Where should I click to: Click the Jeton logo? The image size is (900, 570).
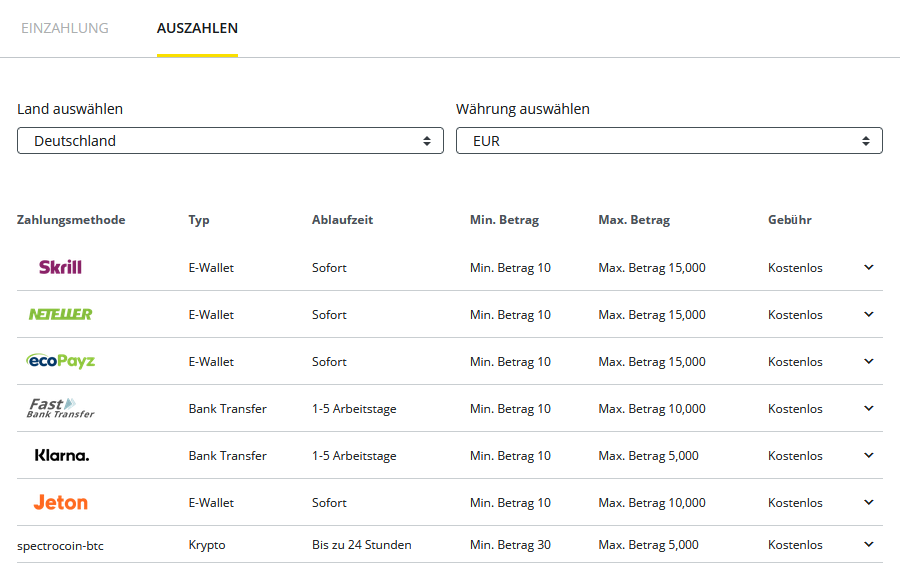pos(60,502)
